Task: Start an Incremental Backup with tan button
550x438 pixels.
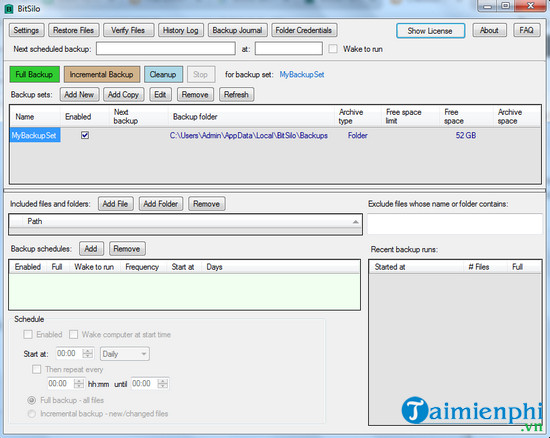Action: [x=102, y=74]
